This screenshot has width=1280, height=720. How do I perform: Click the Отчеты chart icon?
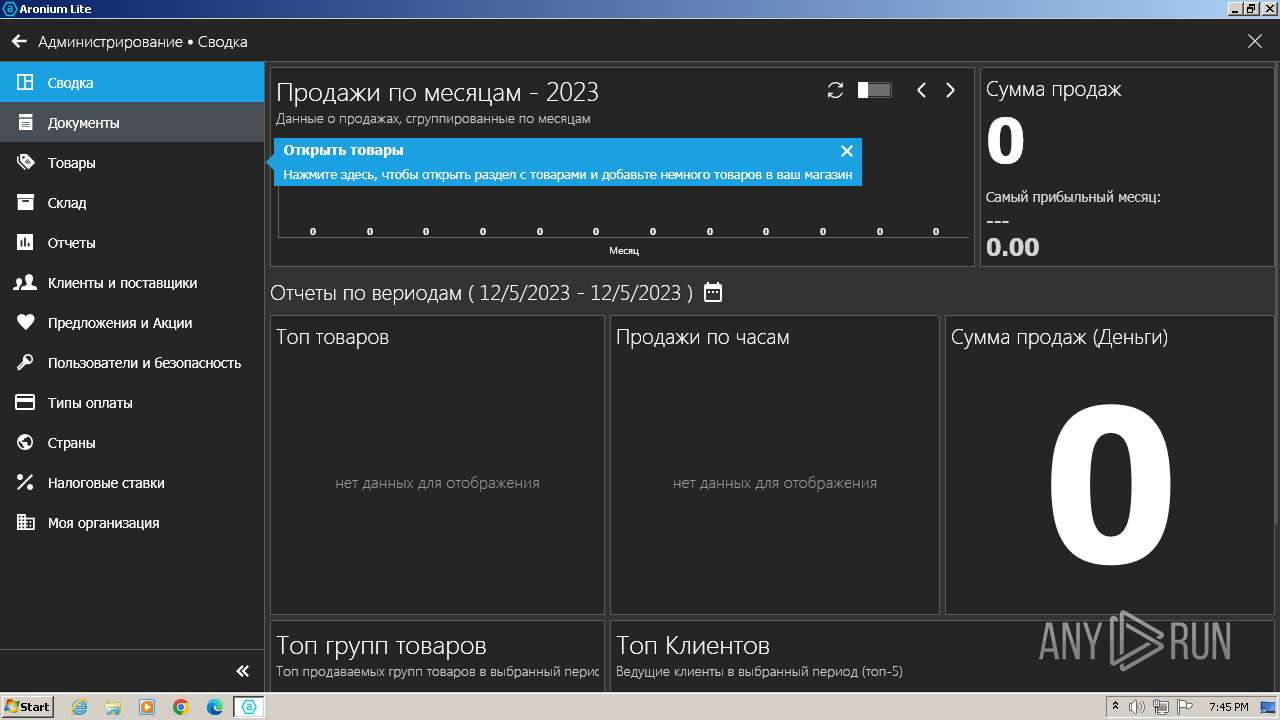[26, 243]
